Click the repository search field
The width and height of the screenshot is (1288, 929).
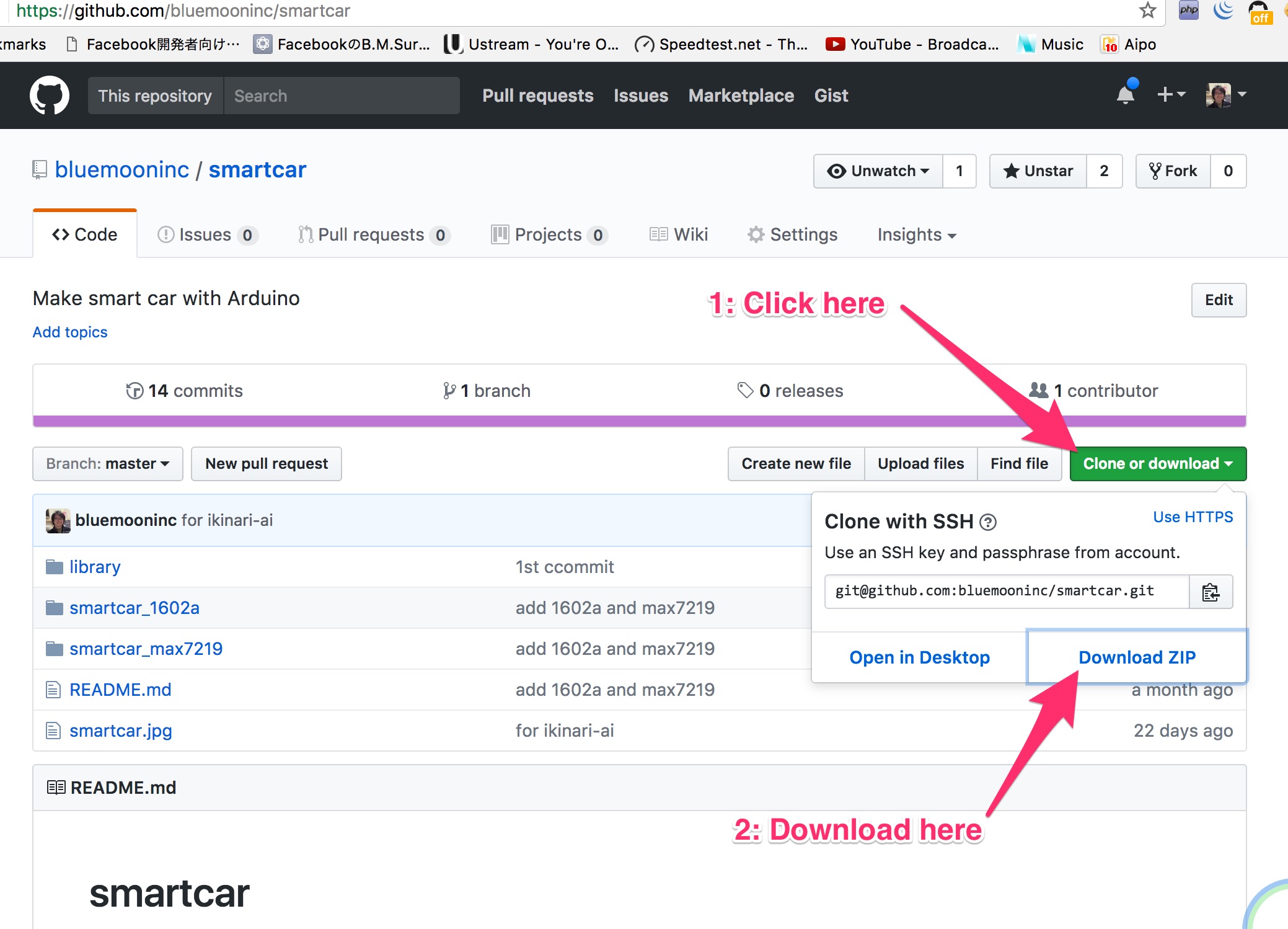pyautogui.click(x=342, y=96)
